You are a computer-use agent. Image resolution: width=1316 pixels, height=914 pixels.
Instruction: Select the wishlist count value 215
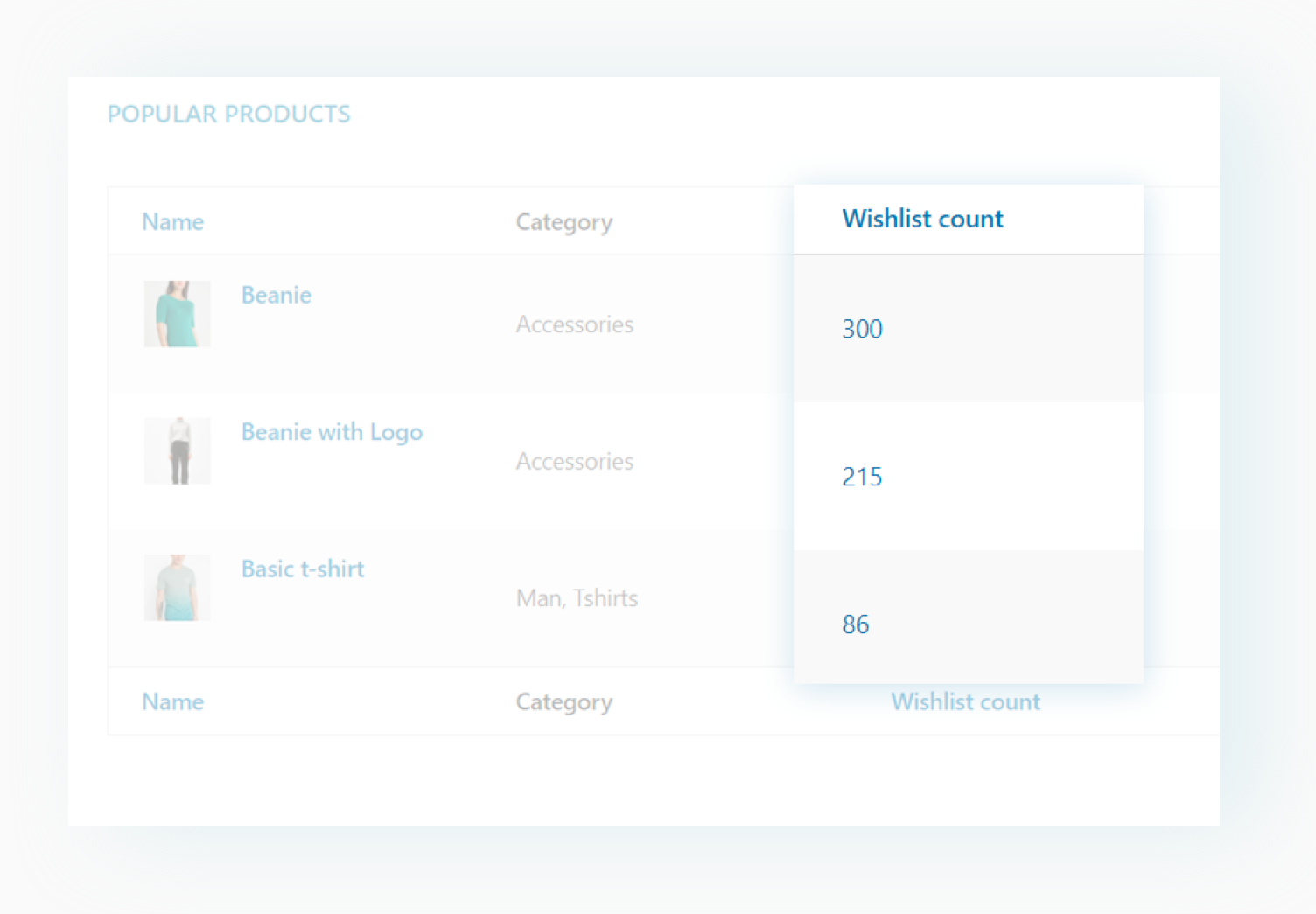862,477
